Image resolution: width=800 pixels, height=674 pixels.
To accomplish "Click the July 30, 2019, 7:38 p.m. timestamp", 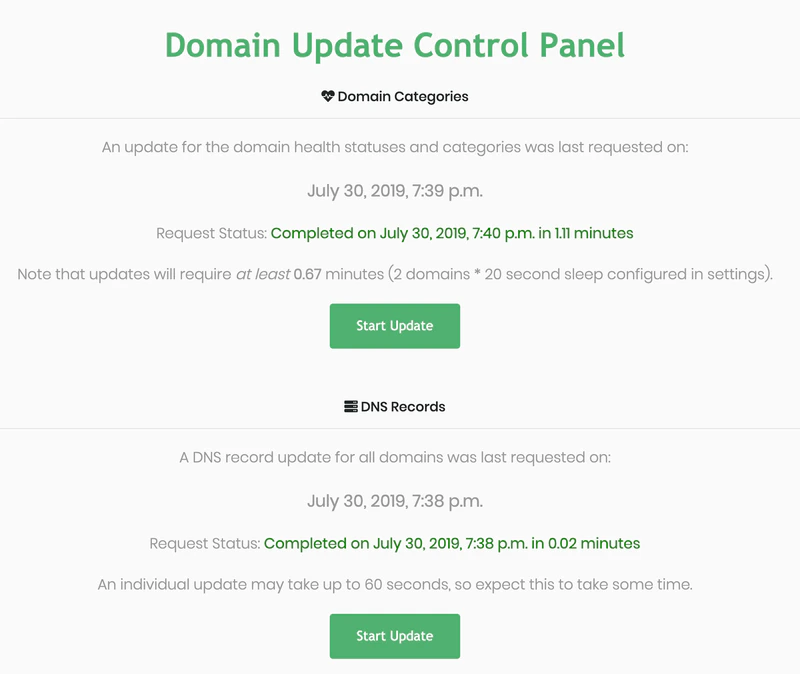I will [x=395, y=501].
